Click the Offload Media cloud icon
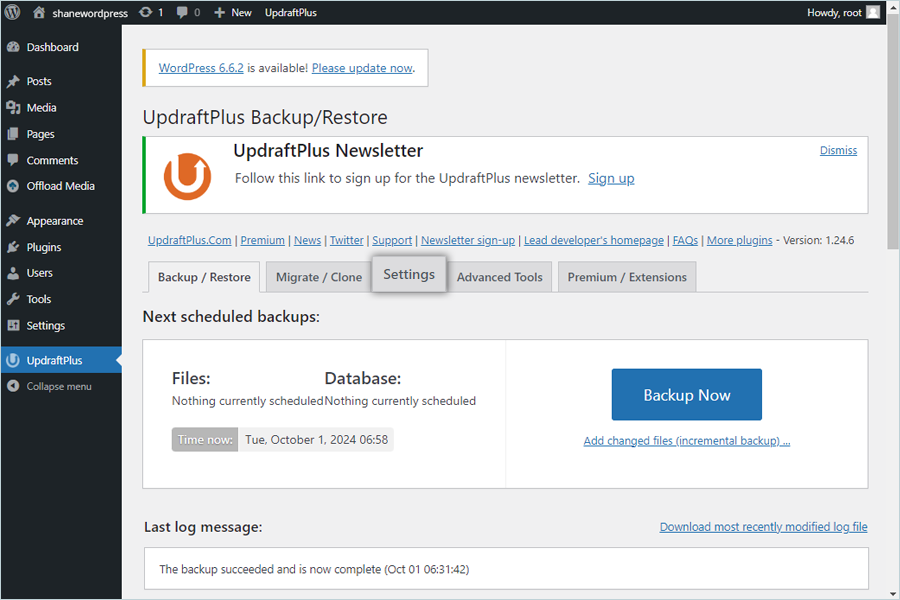Image resolution: width=900 pixels, height=600 pixels. [x=13, y=186]
